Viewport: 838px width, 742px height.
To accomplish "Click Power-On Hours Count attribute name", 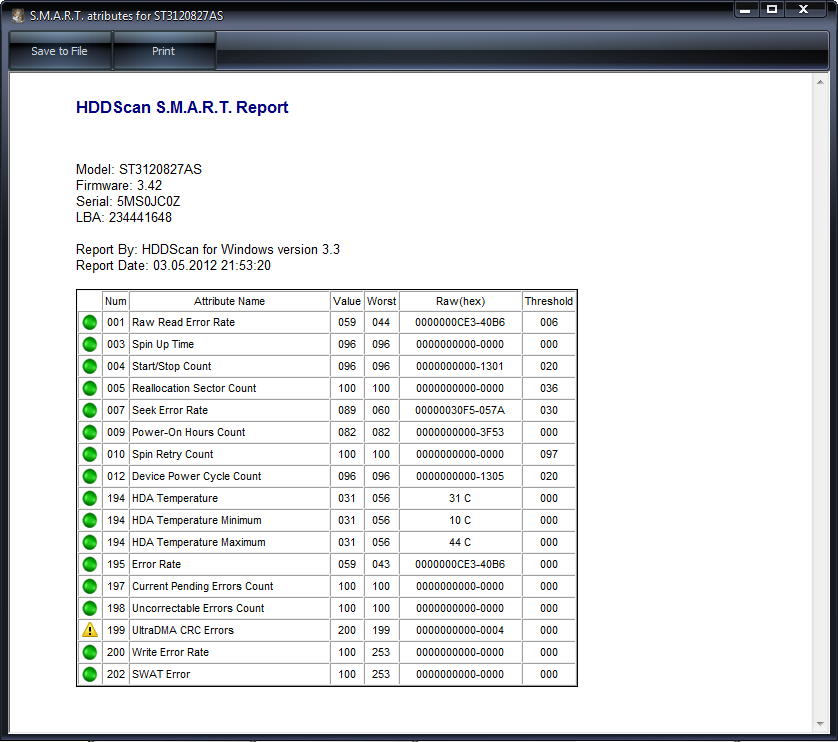I will tap(189, 432).
